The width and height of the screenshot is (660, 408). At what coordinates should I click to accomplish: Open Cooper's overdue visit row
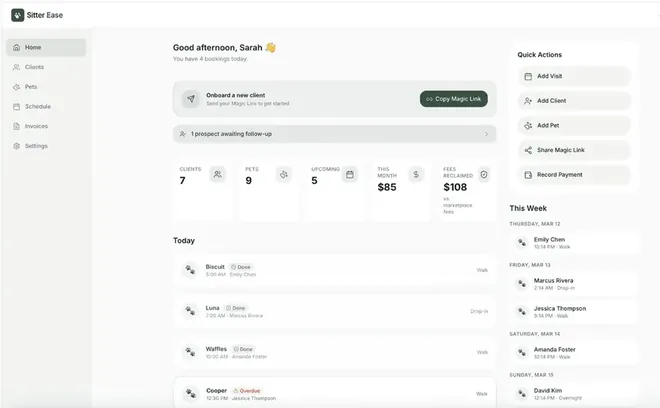click(335, 393)
